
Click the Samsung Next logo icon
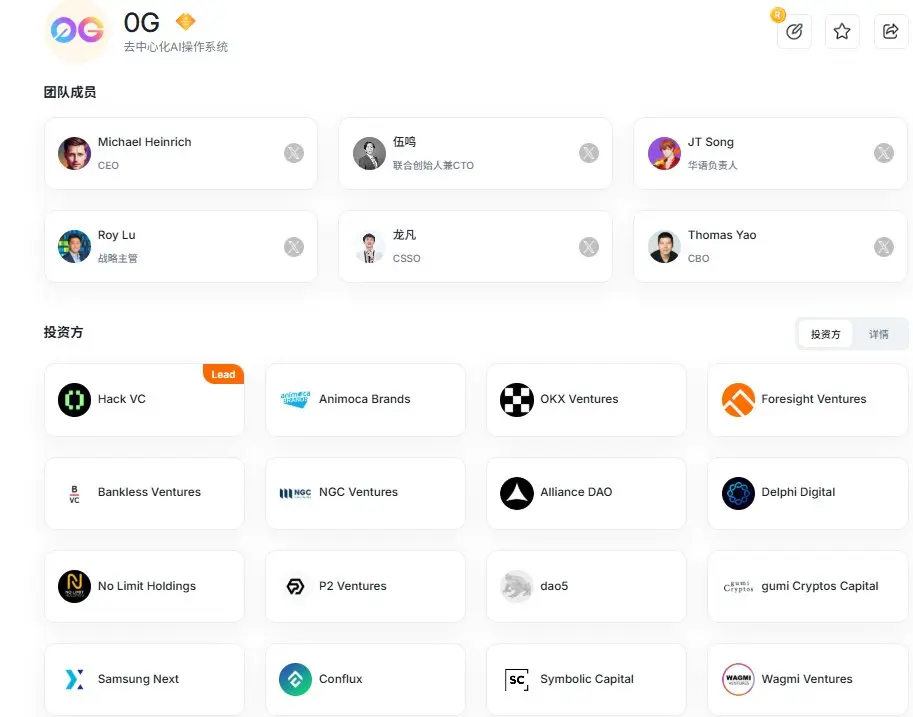coord(75,679)
